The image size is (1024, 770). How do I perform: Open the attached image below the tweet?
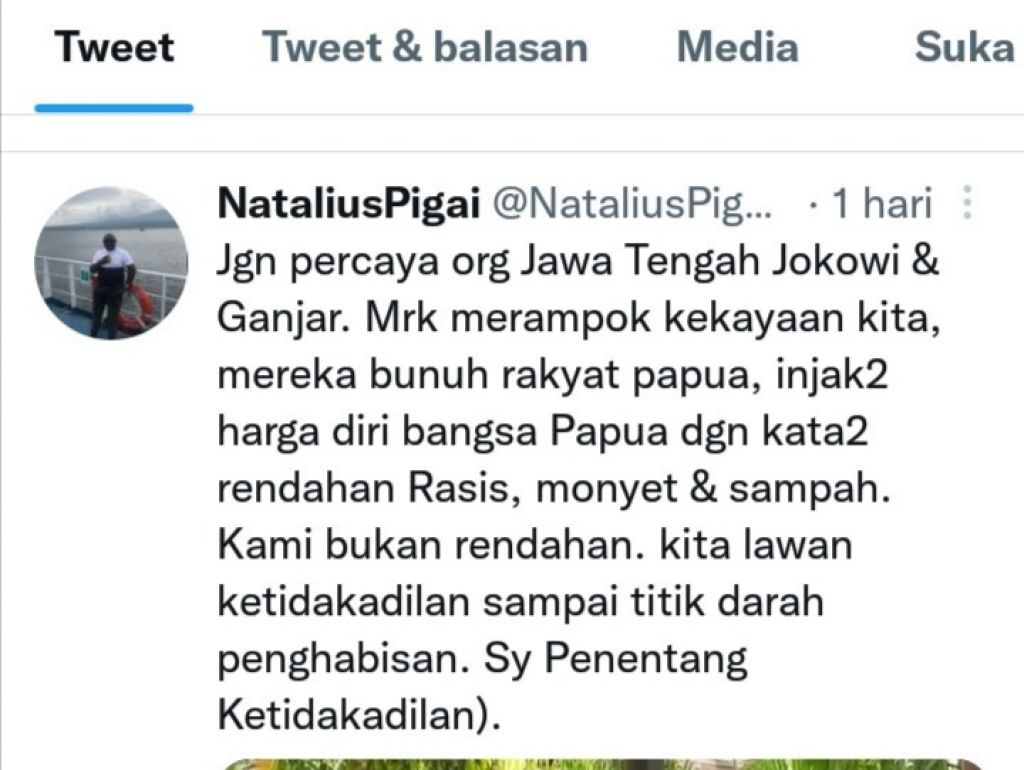pos(601,764)
